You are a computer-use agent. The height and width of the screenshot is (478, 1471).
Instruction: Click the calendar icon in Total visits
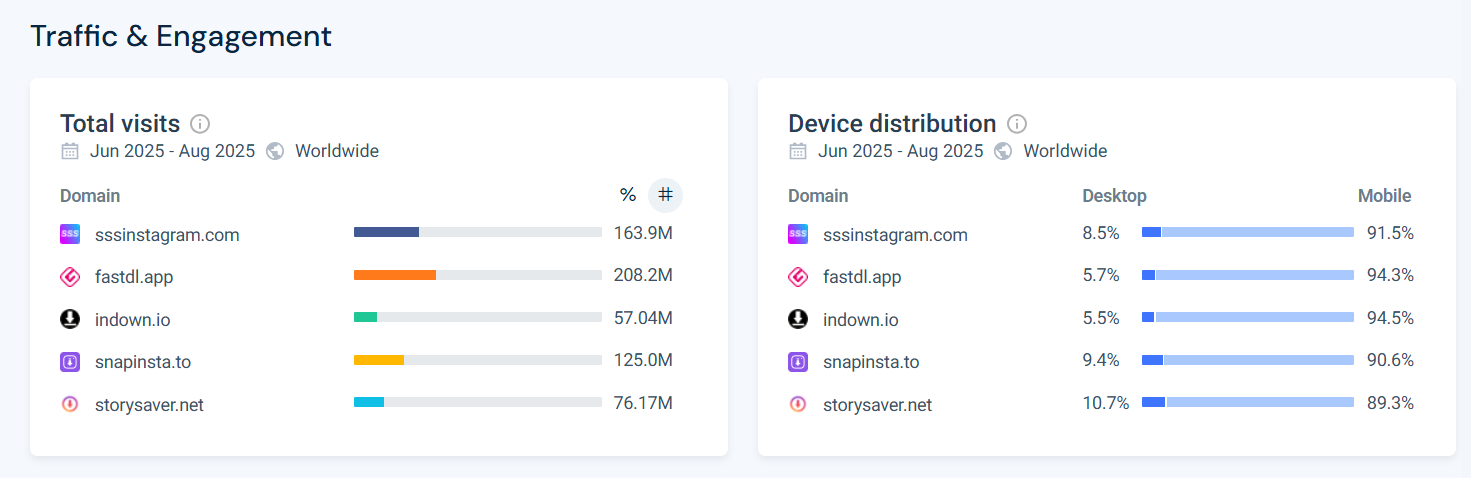click(x=70, y=151)
